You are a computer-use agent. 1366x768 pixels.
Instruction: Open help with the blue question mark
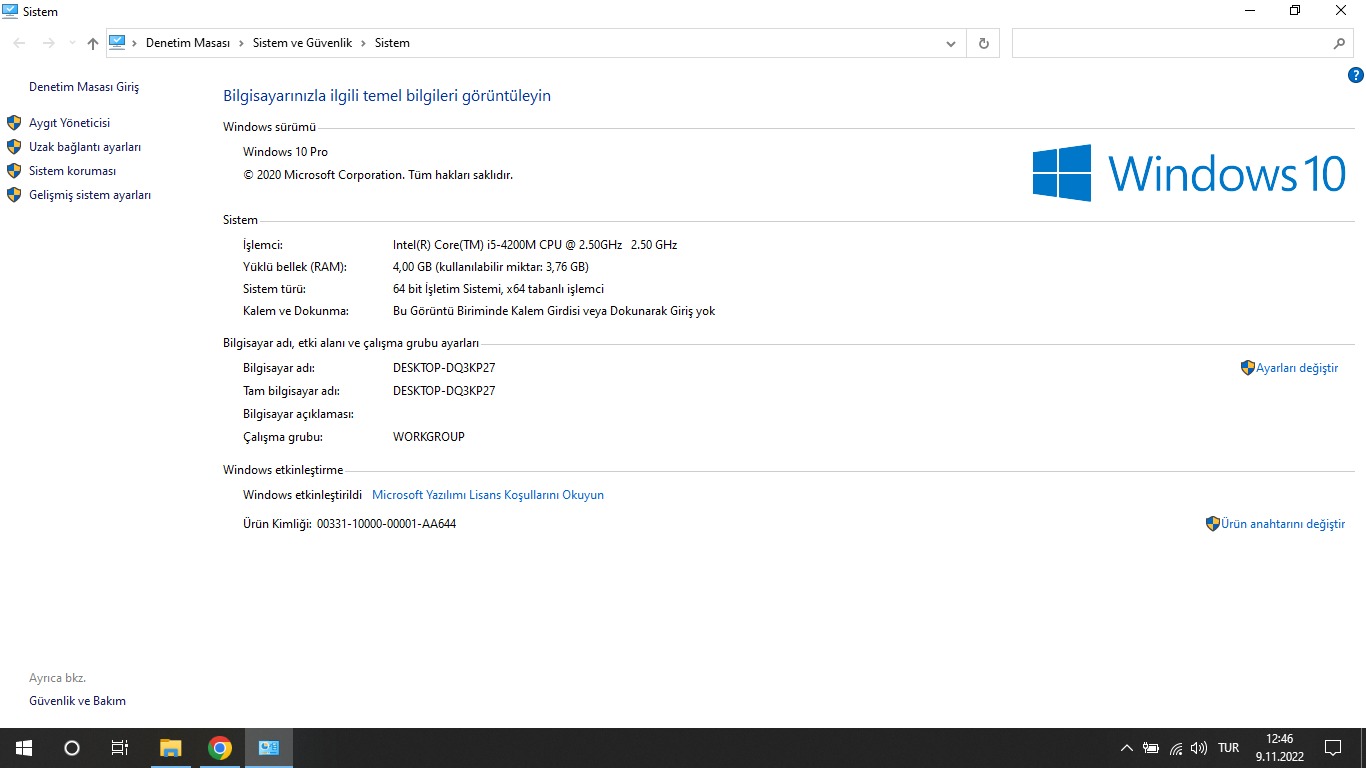tap(1356, 75)
